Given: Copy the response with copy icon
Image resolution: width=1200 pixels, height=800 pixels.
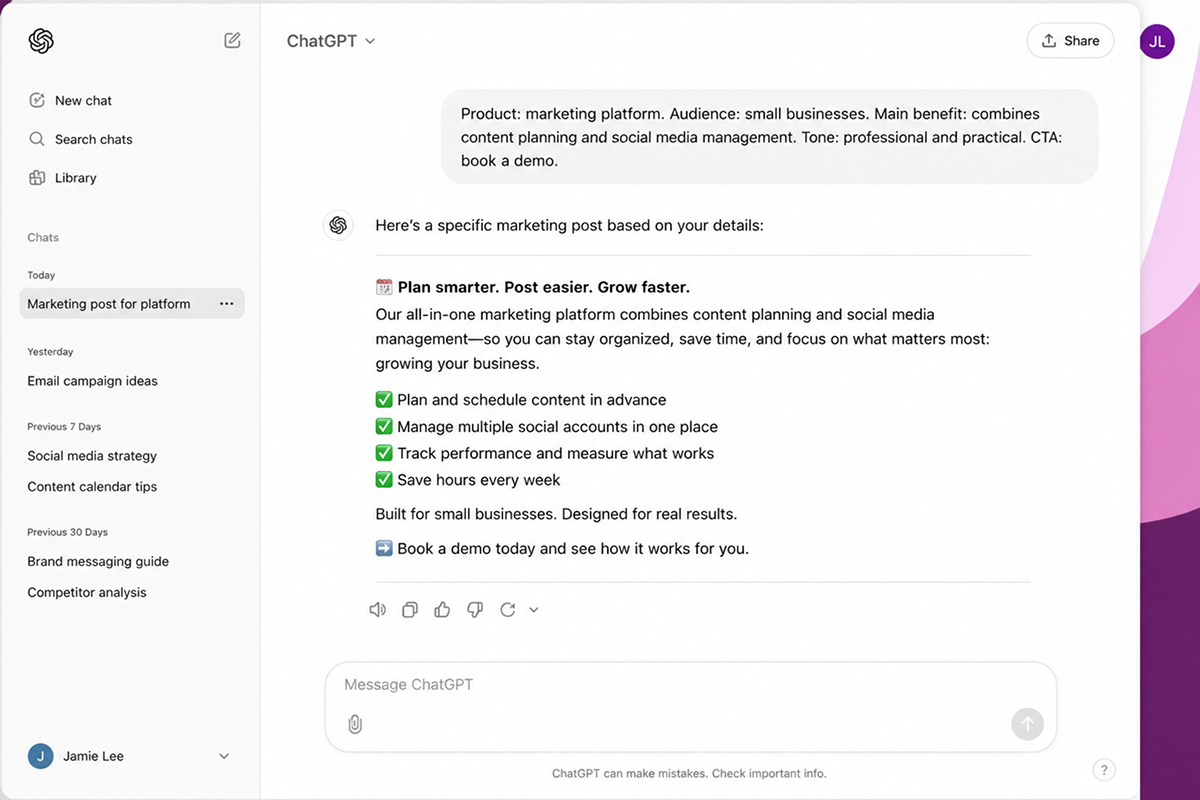Looking at the screenshot, I should point(409,610).
